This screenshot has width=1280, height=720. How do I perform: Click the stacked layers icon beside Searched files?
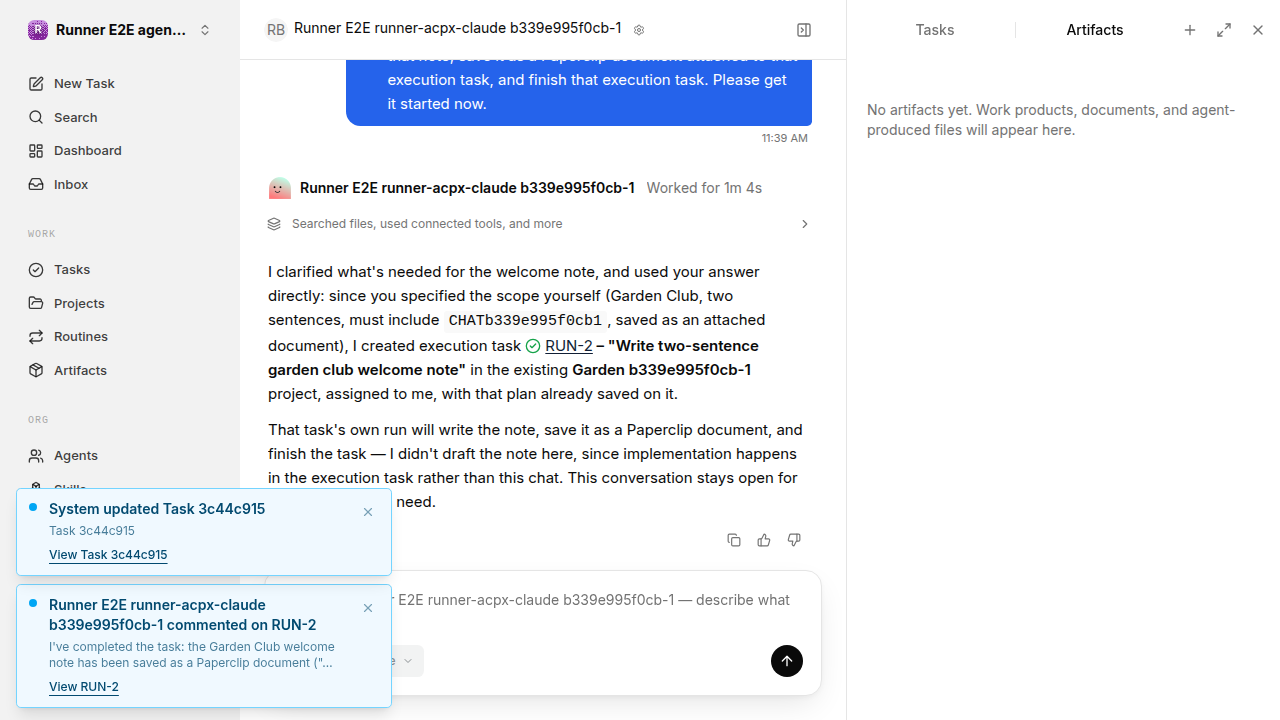pyautogui.click(x=274, y=224)
